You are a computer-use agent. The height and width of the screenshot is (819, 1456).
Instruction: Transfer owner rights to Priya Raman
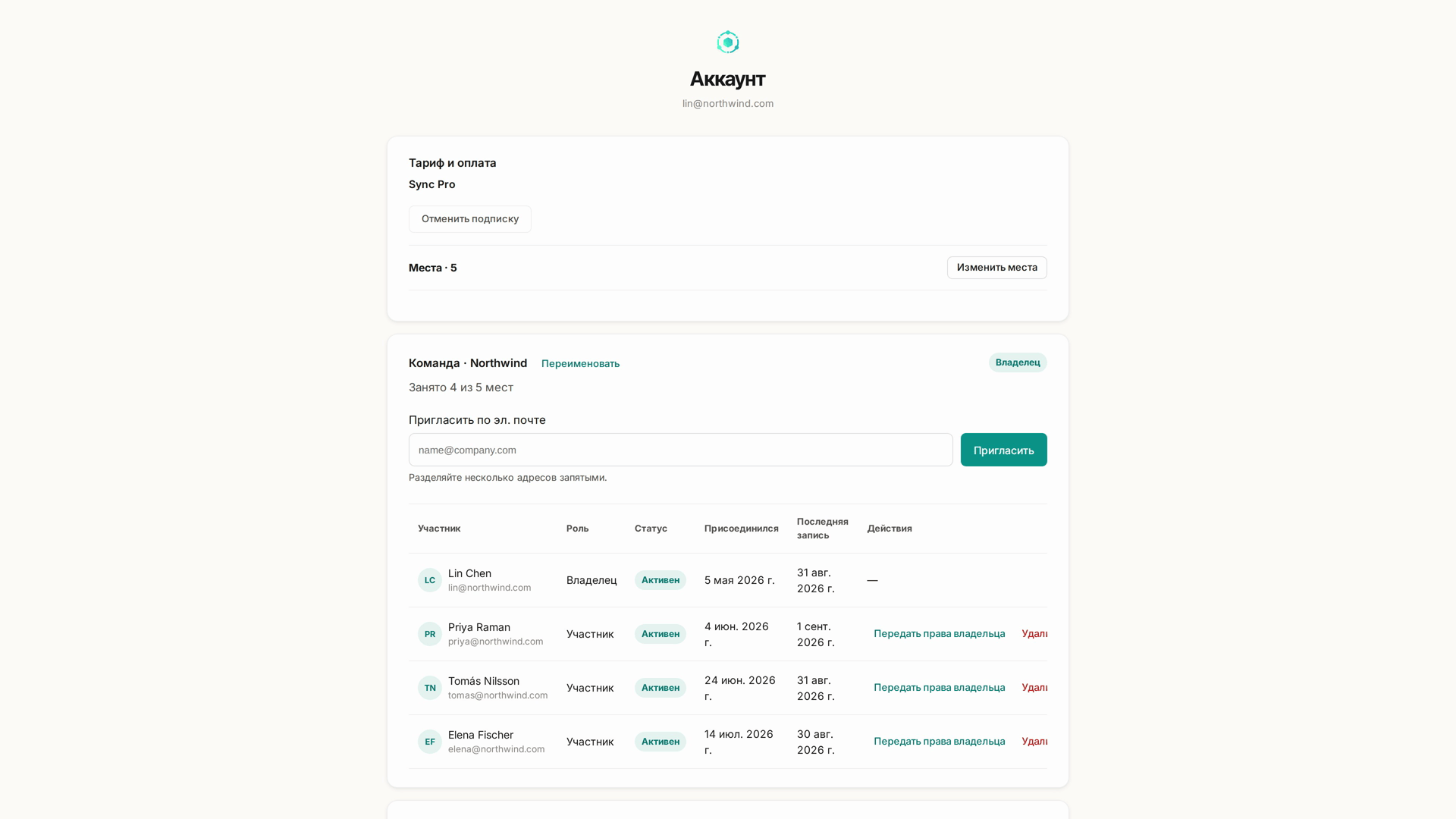coord(939,634)
